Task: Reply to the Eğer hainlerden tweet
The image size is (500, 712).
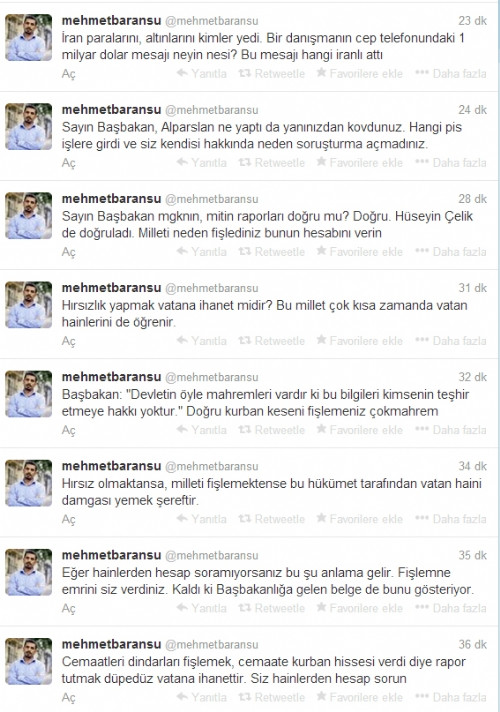Action: [x=202, y=608]
